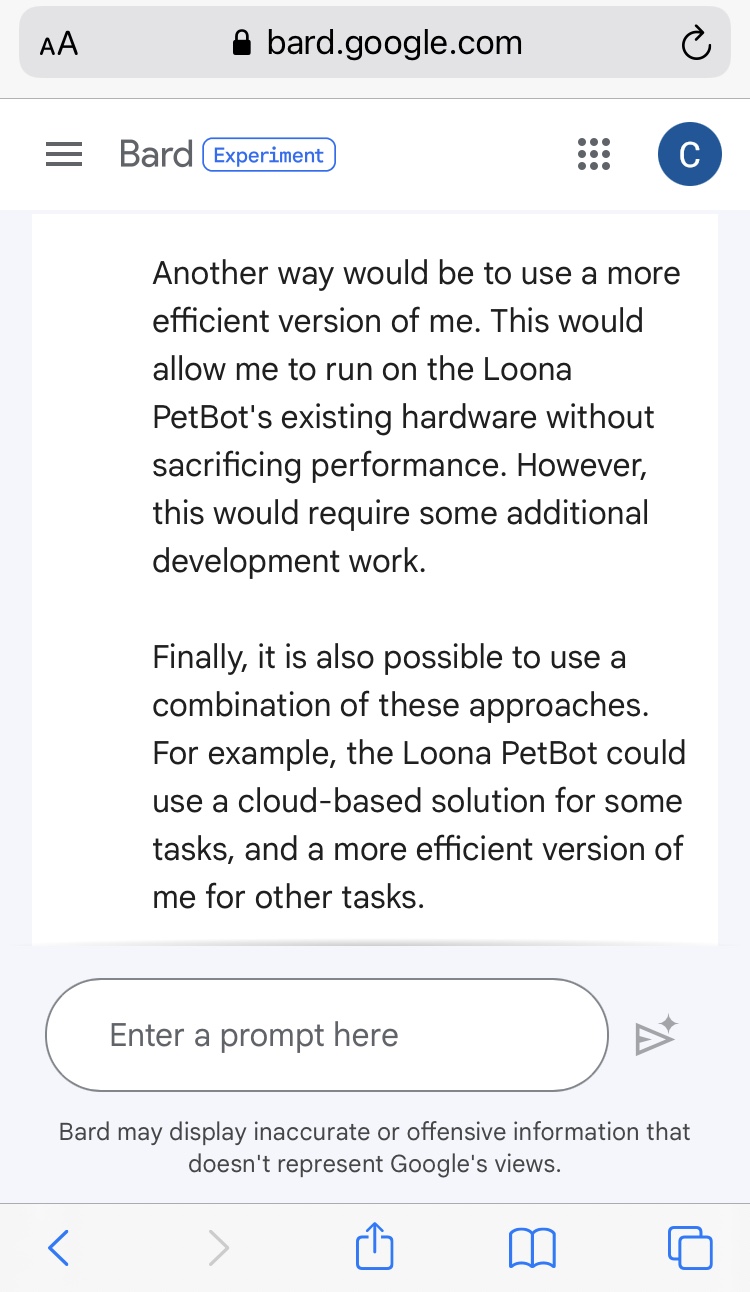The width and height of the screenshot is (750, 1292).
Task: Open the AA text size menu
Action: [59, 45]
